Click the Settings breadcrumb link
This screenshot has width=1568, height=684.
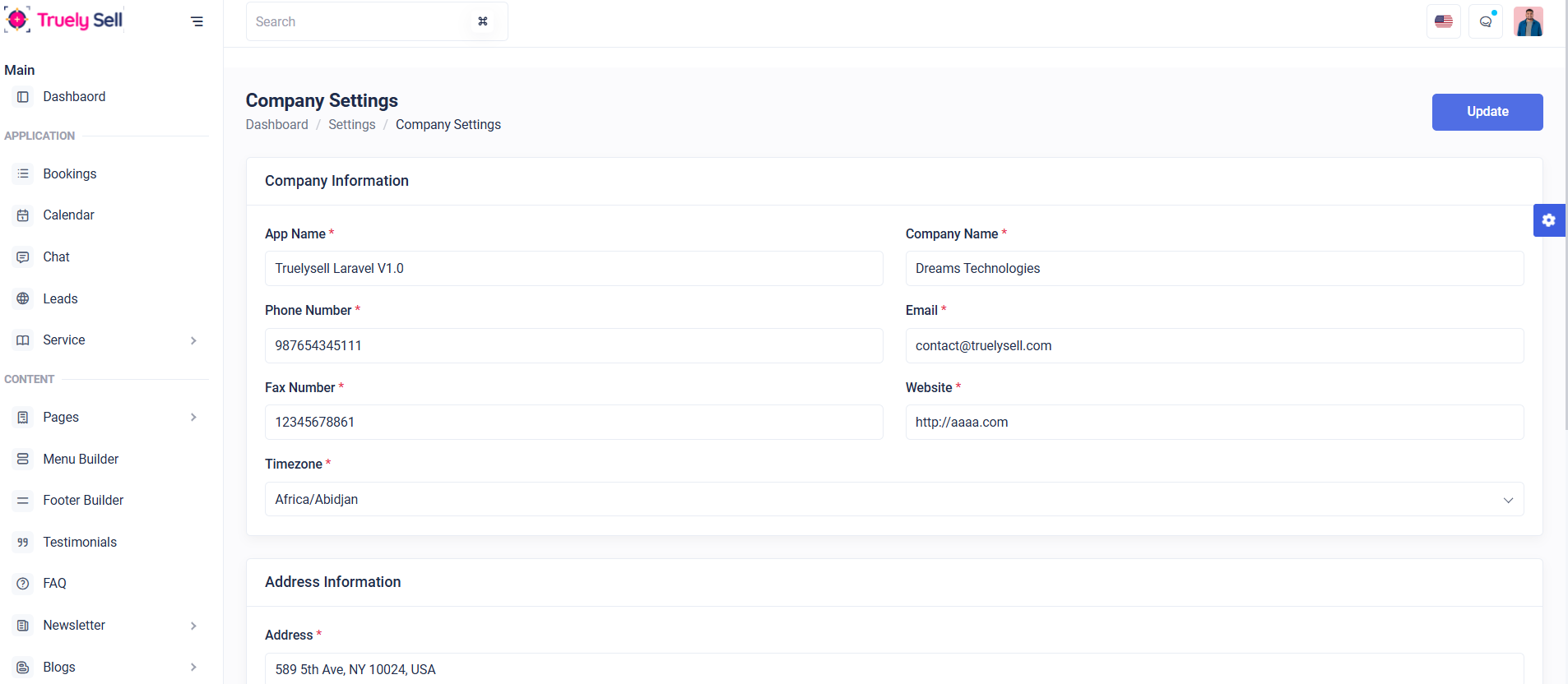(351, 125)
